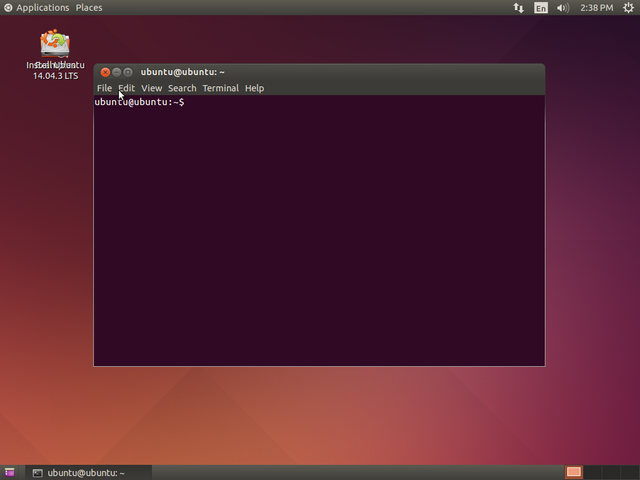The width and height of the screenshot is (640, 480).
Task: Minimize the terminal window
Action: tap(117, 72)
